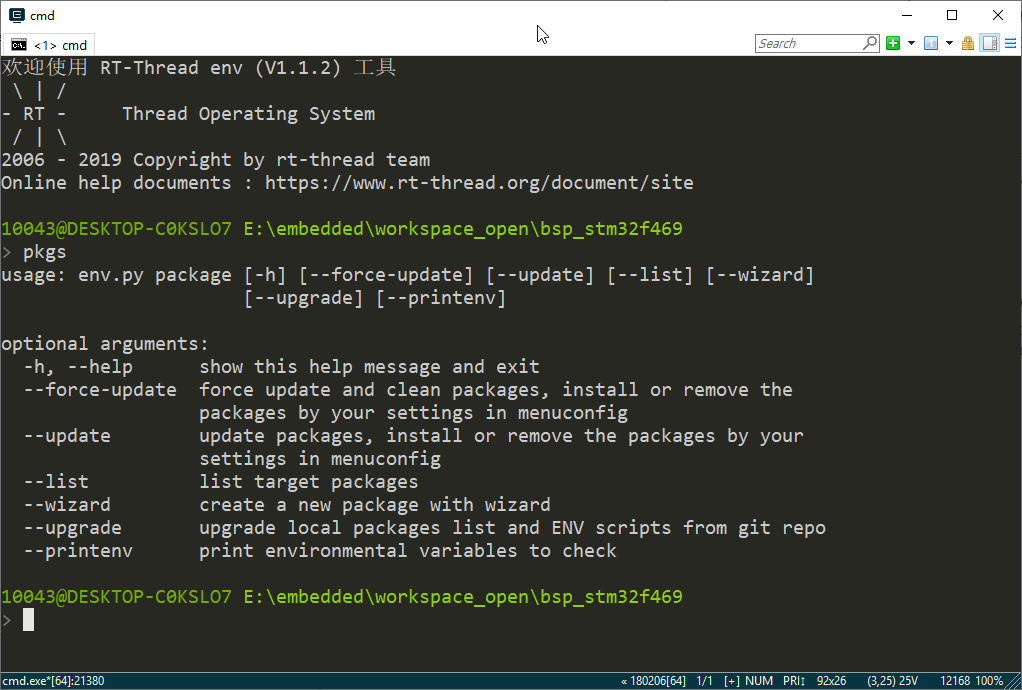1022x690 pixels.
Task: Click the cmd icon on the tab
Action: coord(19,45)
